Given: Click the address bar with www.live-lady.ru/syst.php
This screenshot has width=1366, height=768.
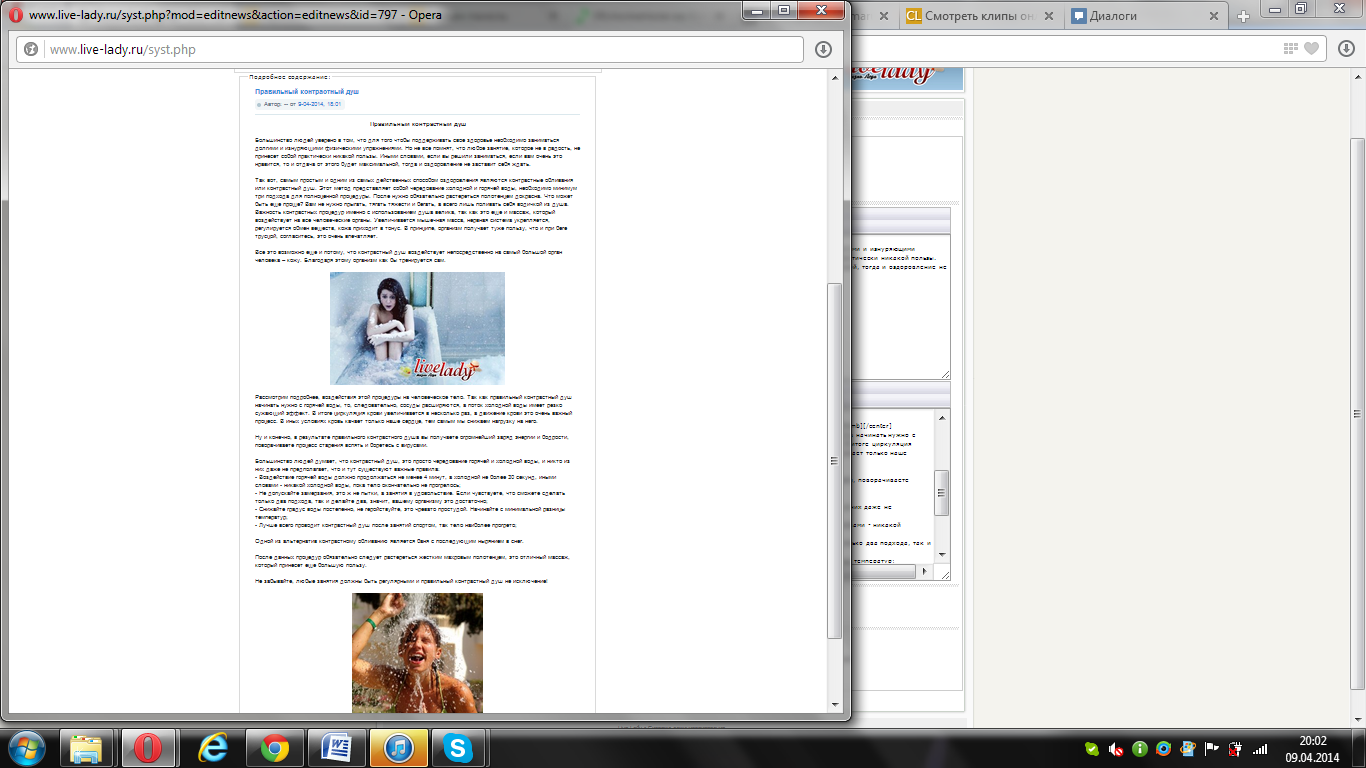Looking at the screenshot, I should coord(410,50).
